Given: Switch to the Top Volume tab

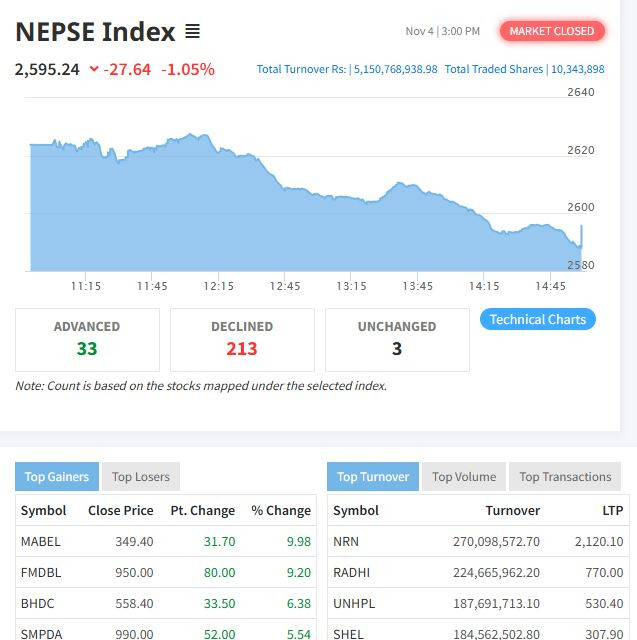Looking at the screenshot, I should pos(464,477).
